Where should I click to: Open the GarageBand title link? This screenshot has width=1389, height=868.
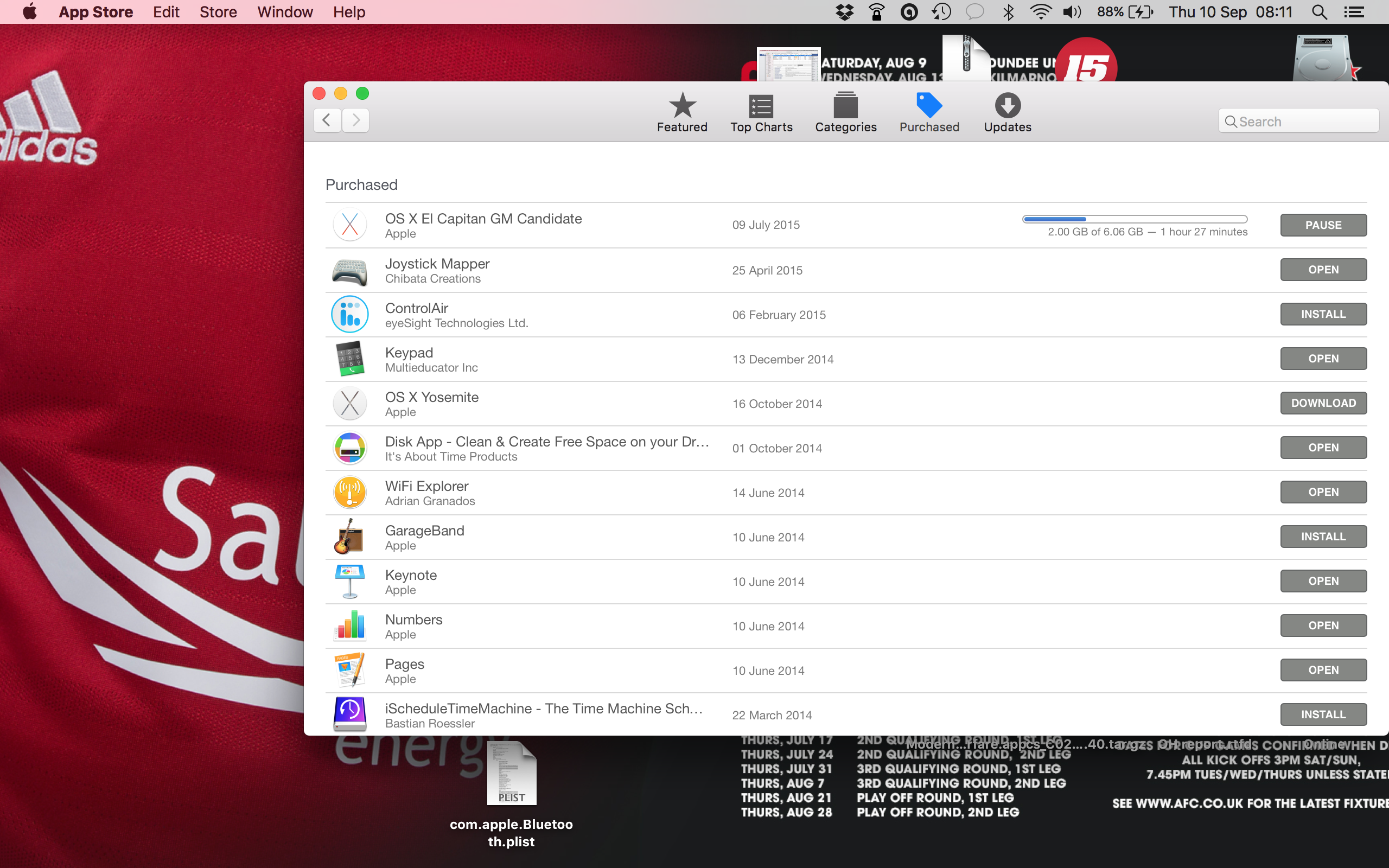click(424, 531)
